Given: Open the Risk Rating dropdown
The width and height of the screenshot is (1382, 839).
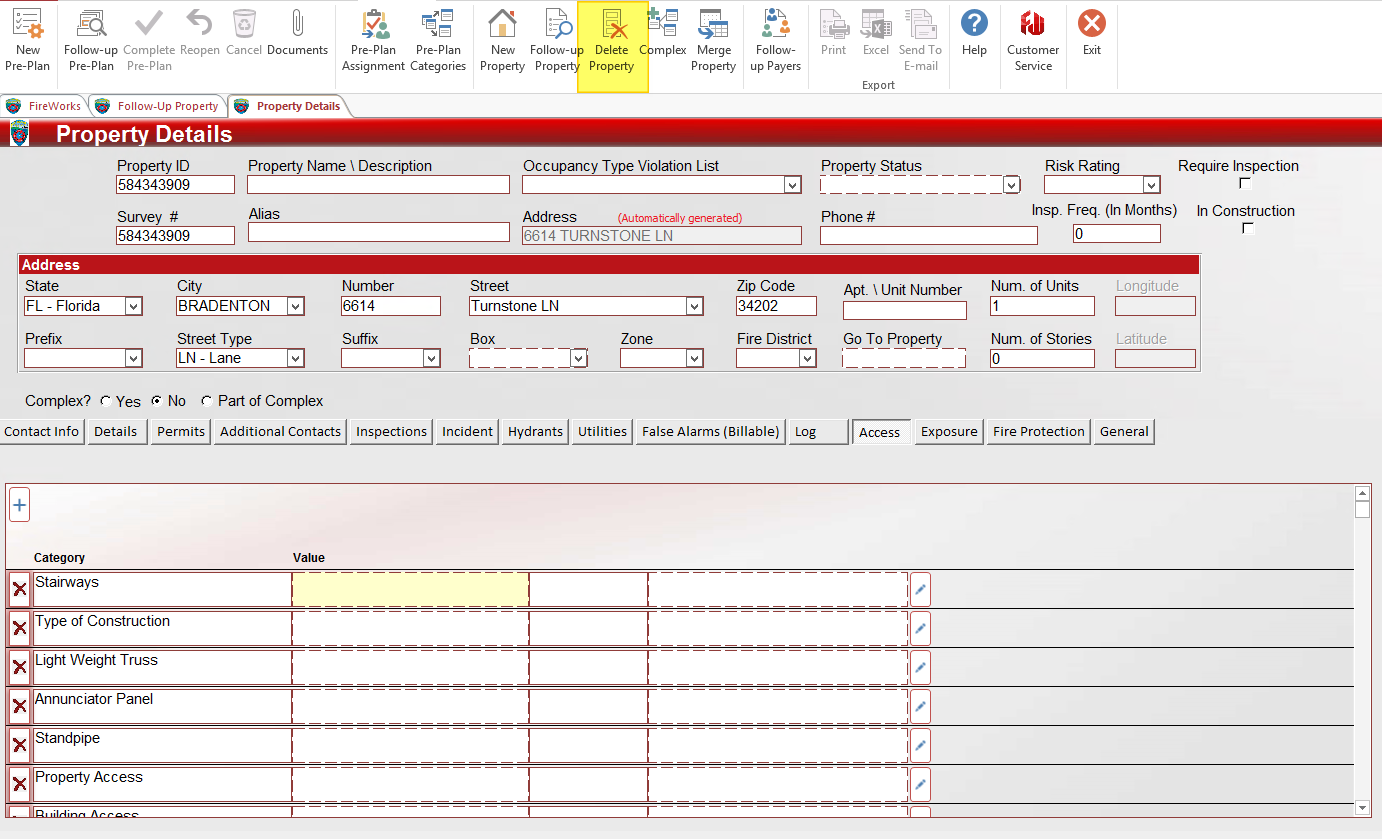Looking at the screenshot, I should (x=1151, y=185).
